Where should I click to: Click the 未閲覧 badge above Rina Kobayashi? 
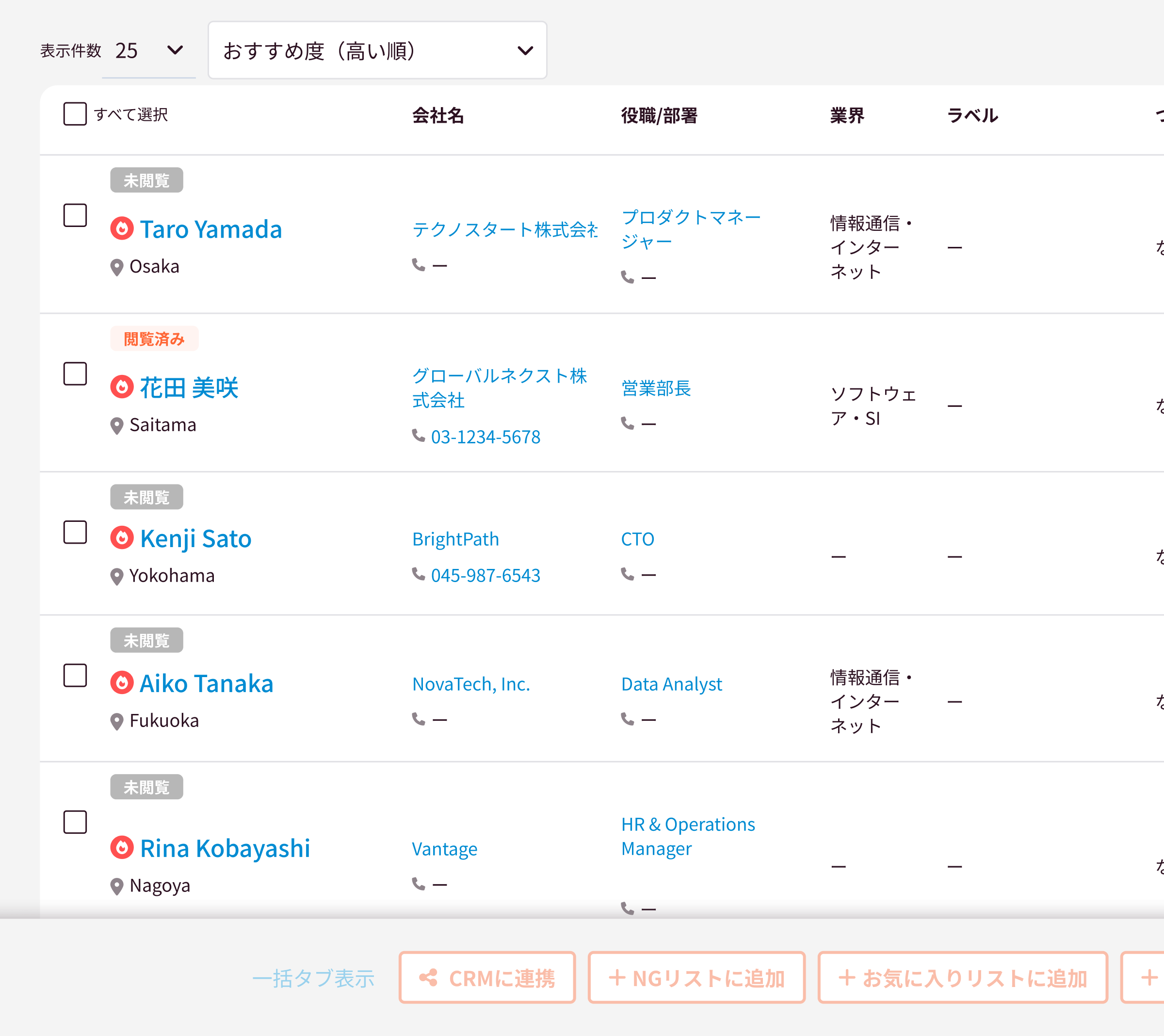[147, 787]
